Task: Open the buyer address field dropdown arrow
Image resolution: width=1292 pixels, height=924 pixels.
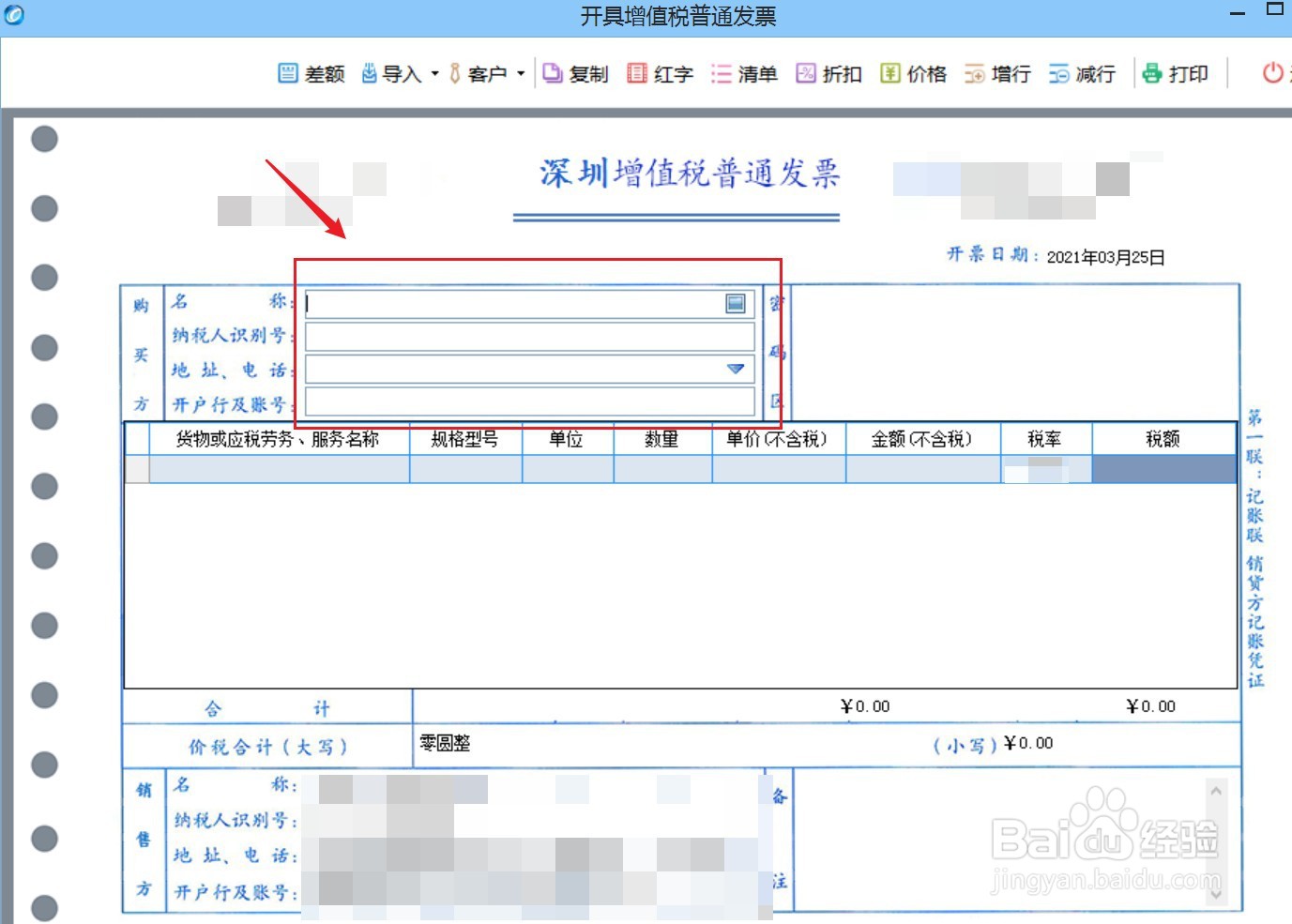Action: (735, 370)
